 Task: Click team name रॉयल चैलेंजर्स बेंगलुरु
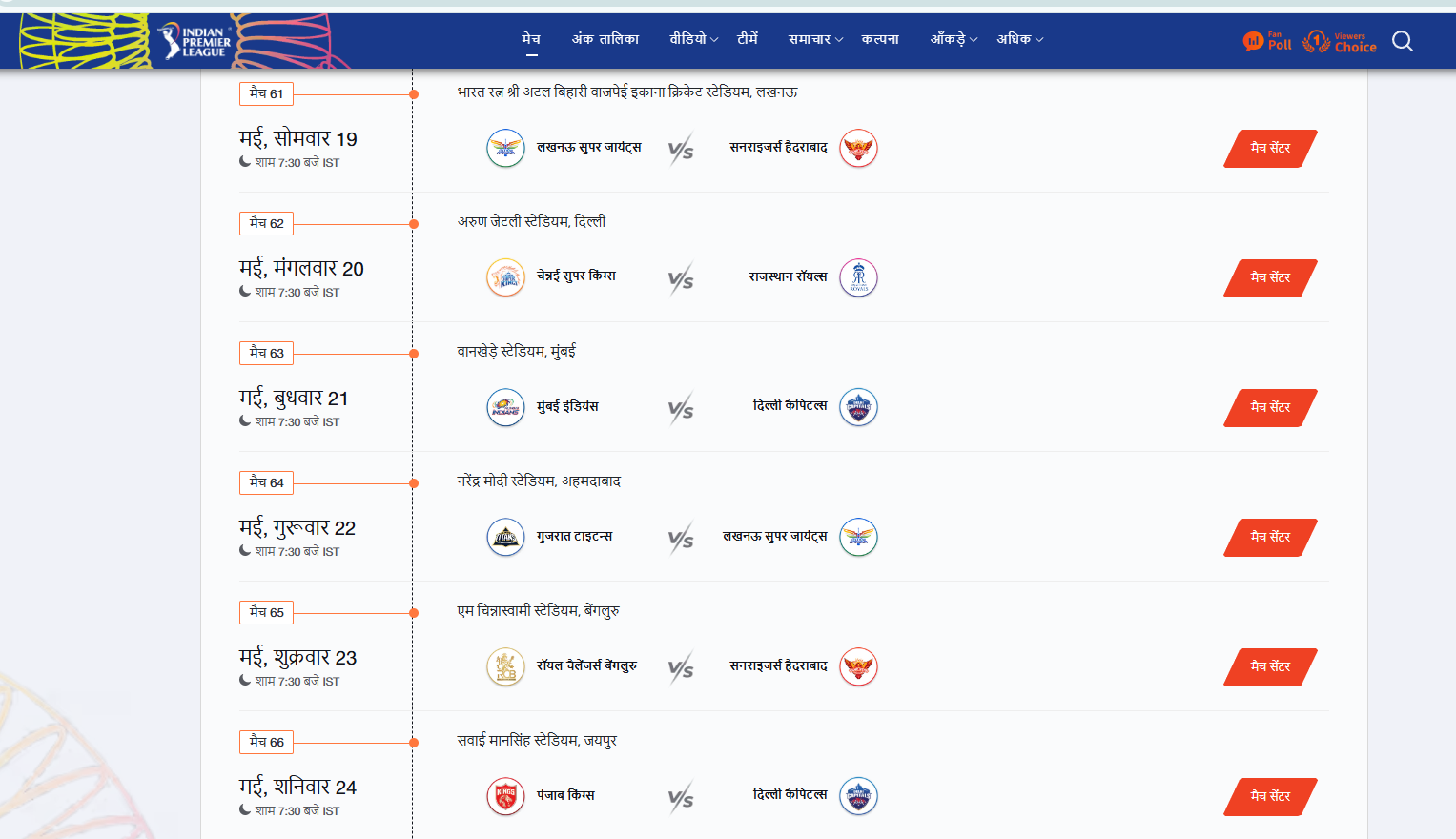coord(587,665)
